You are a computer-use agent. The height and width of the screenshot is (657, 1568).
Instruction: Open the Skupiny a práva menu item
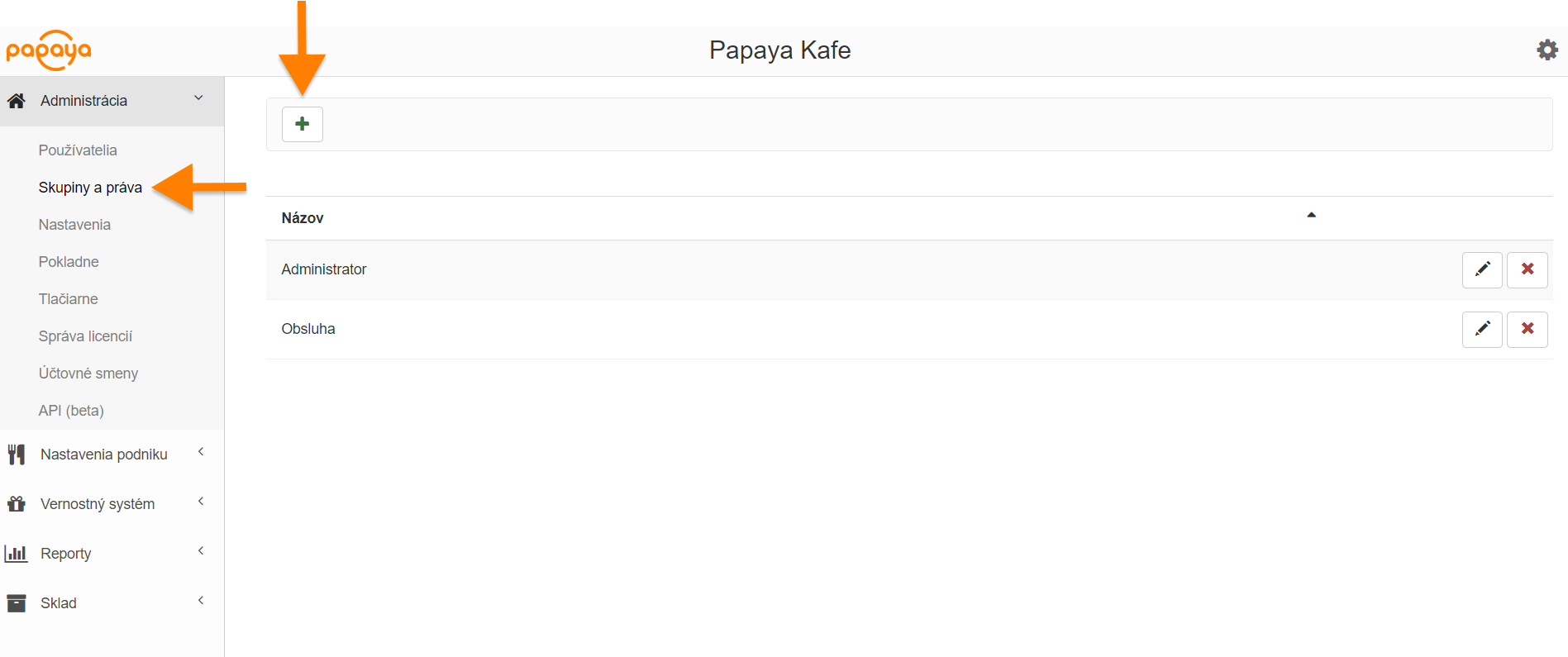point(89,188)
